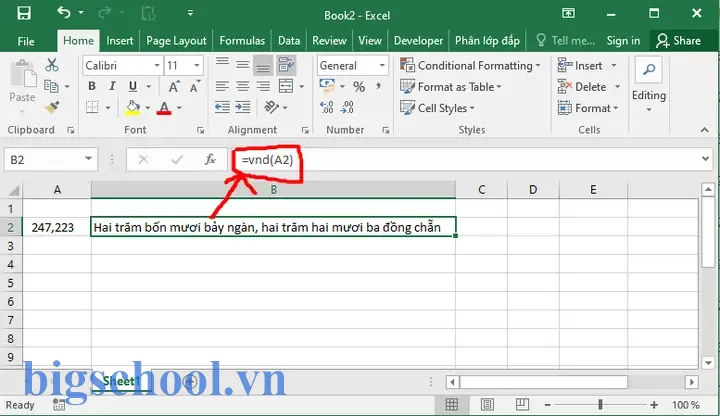Switch to the Page Layout tab
Image resolution: width=720 pixels, height=416 pixels.
176,41
